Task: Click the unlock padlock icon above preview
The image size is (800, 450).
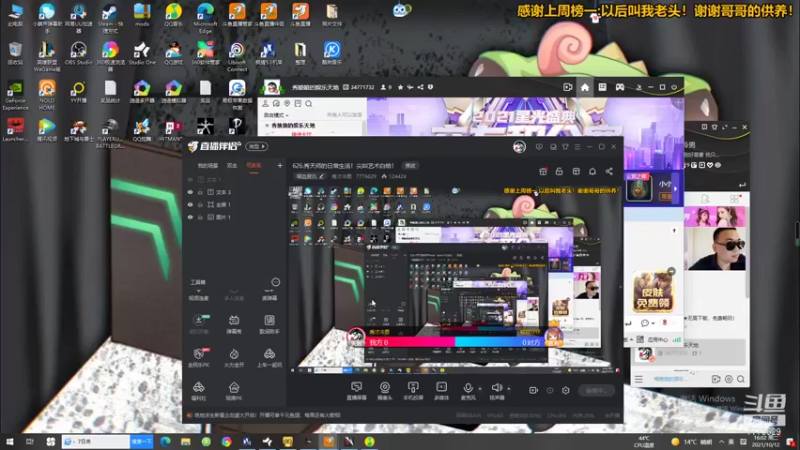Action: tap(559, 171)
